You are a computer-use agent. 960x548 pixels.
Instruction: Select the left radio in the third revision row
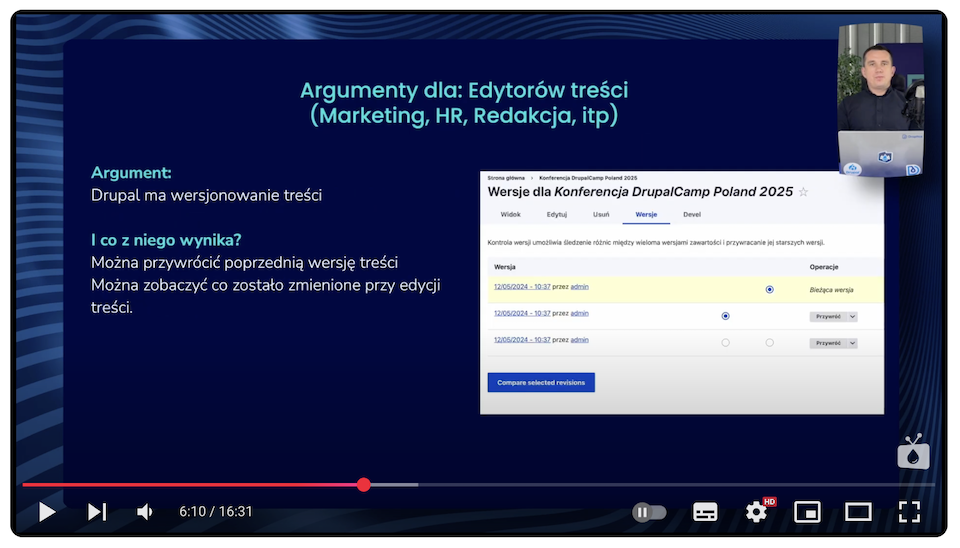[x=726, y=343]
